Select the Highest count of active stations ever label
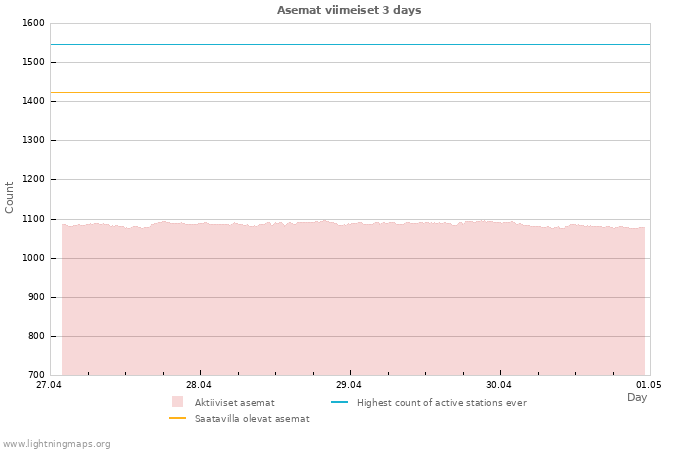700x450 pixels. 441,403
